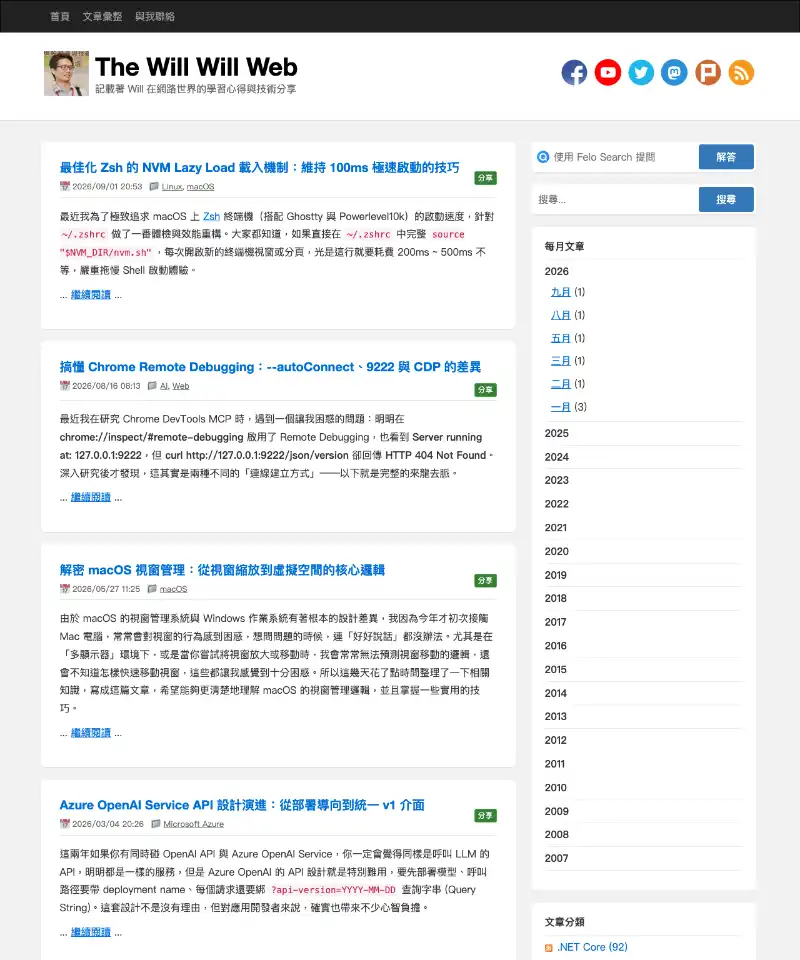Open the Facebook social icon
800x960 pixels.
click(574, 72)
